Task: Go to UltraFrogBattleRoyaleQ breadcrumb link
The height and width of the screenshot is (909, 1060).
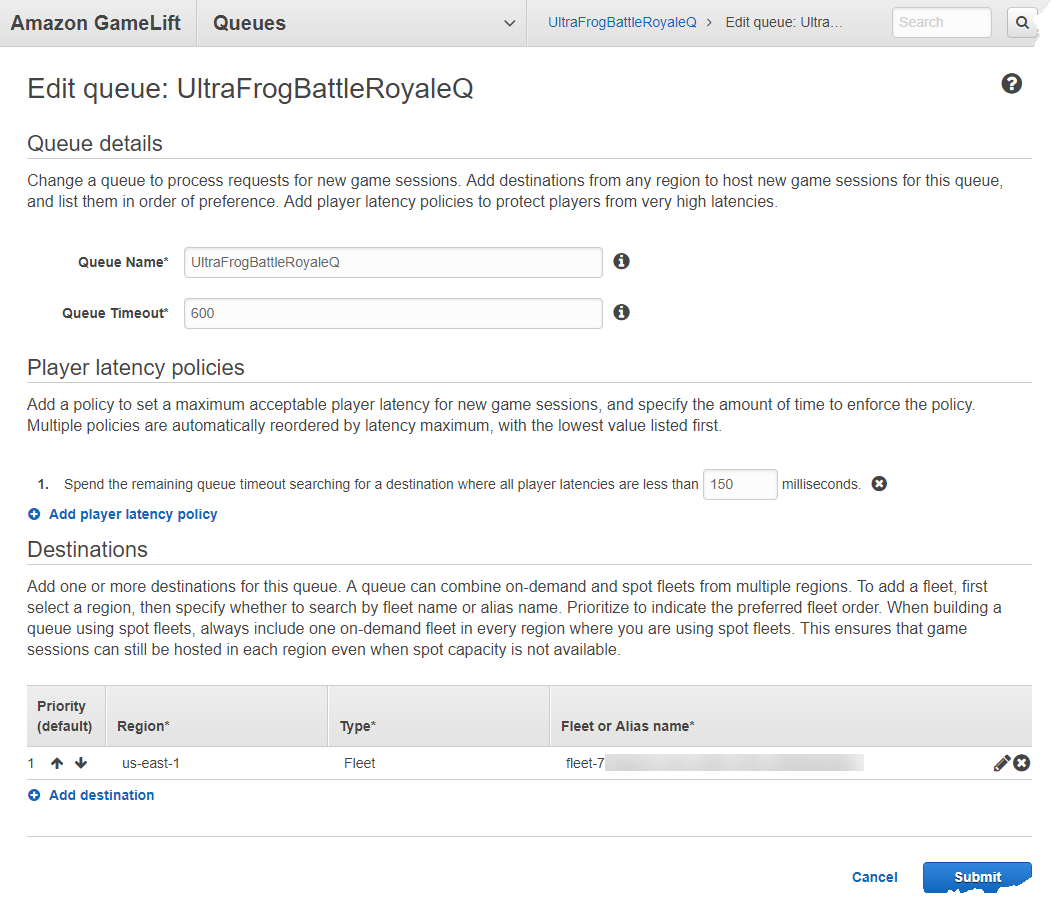Action: (x=622, y=22)
